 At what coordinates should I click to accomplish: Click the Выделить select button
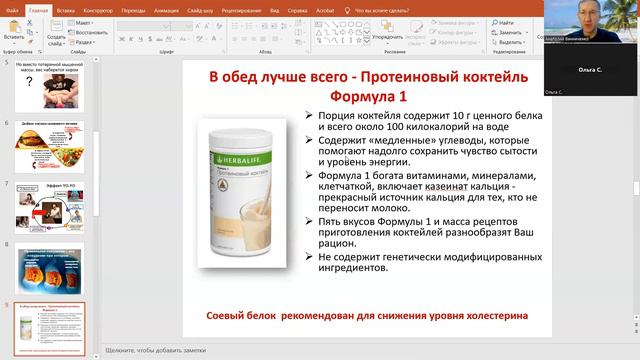click(x=509, y=42)
